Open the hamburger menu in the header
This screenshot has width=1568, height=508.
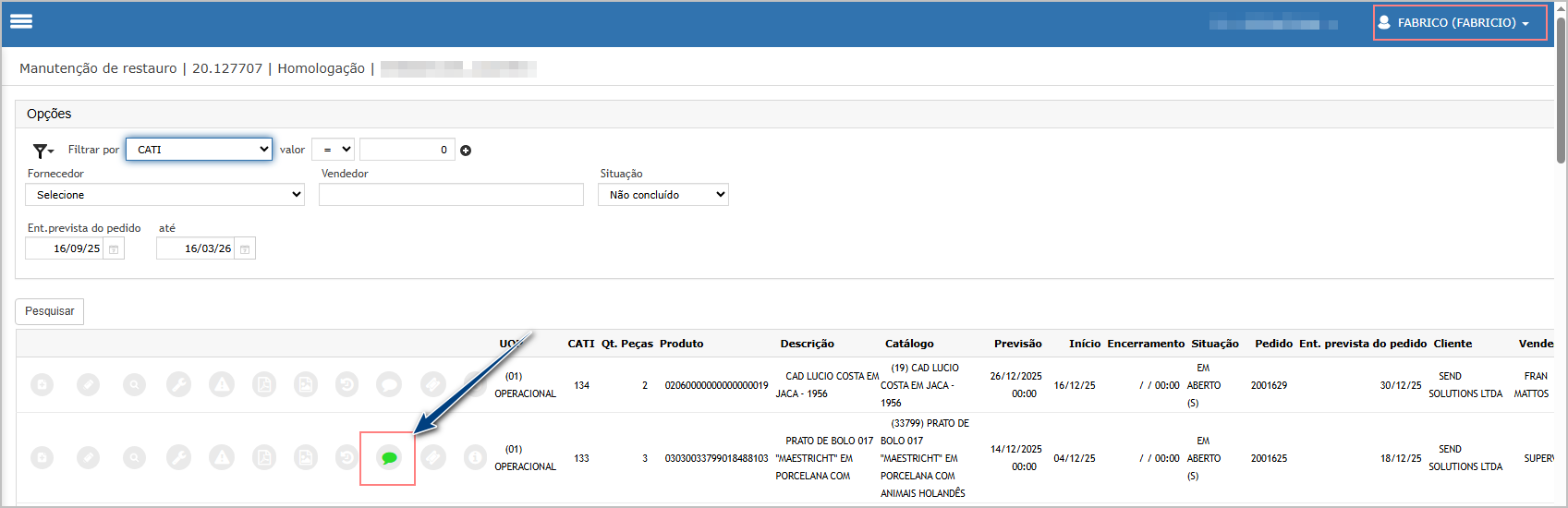pos(21,21)
